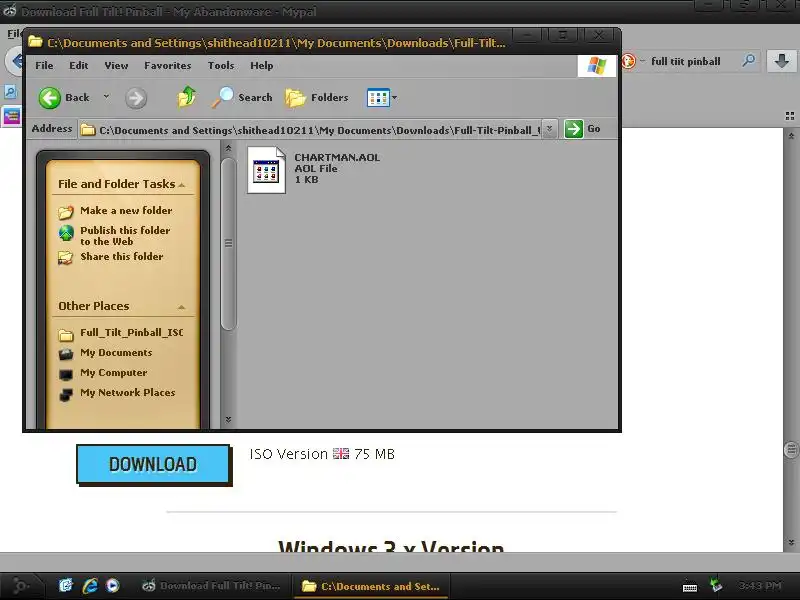Open the Full_Tilt_Pinball_ISO folder link

(132, 333)
